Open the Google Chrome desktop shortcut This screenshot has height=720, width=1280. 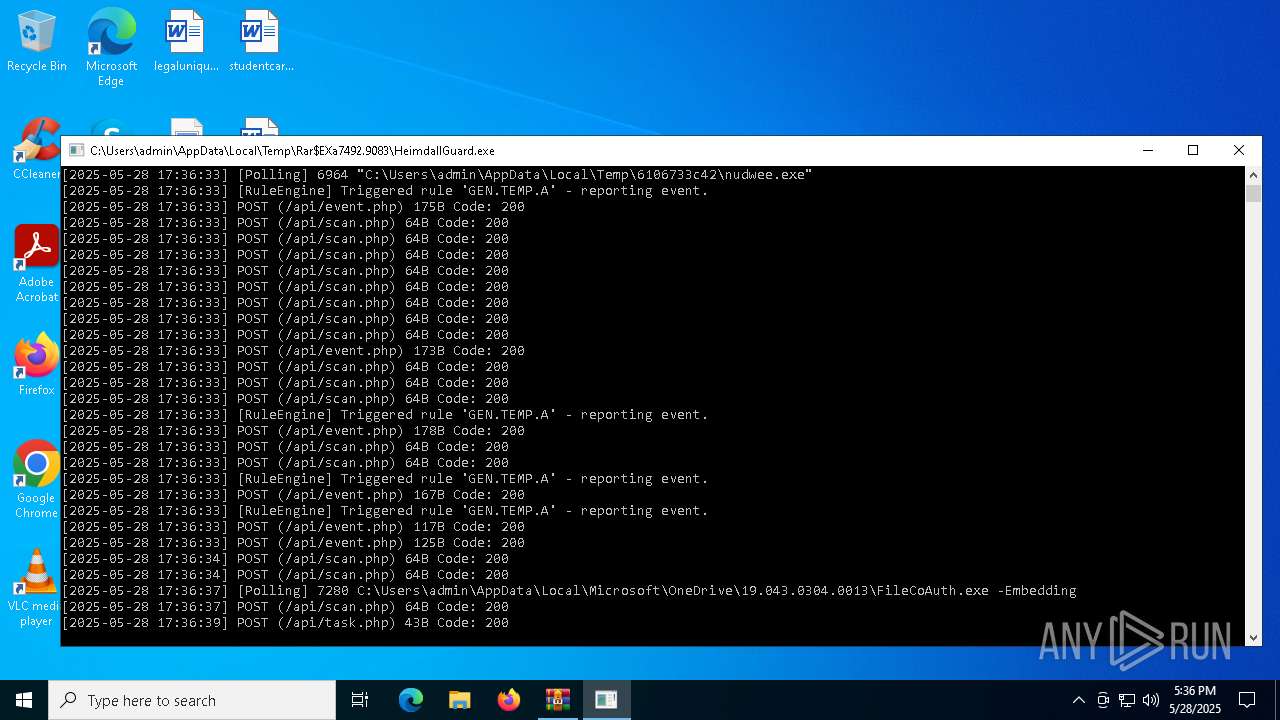click(36, 480)
